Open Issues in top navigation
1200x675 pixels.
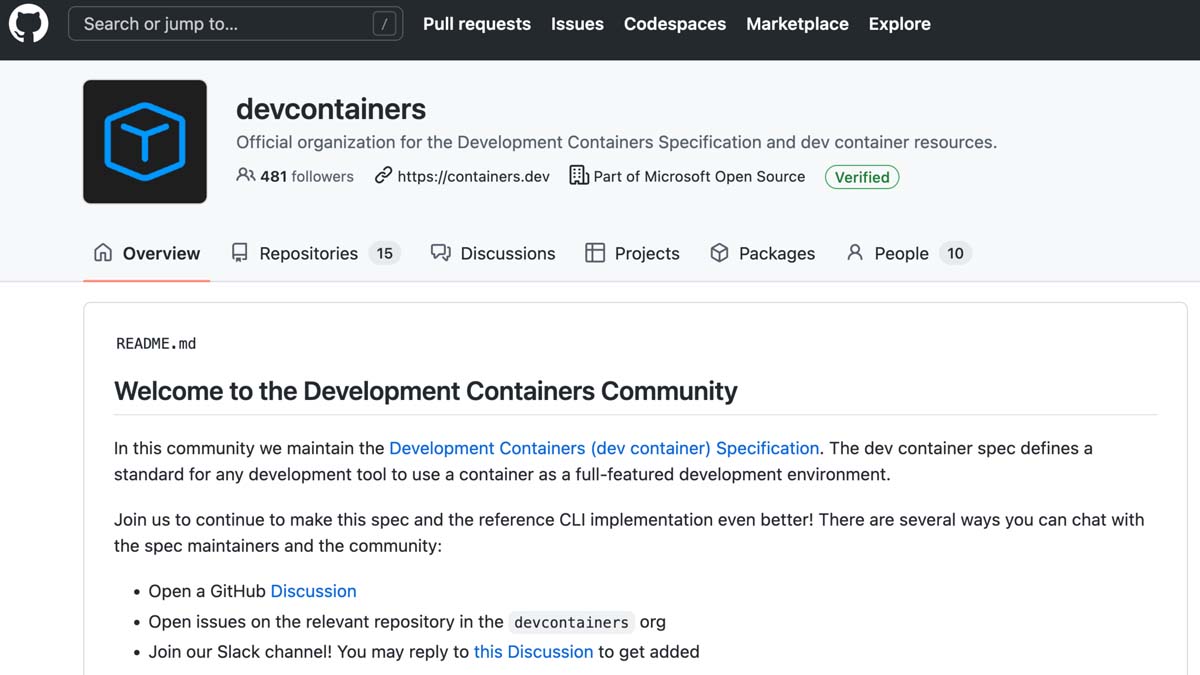point(577,24)
